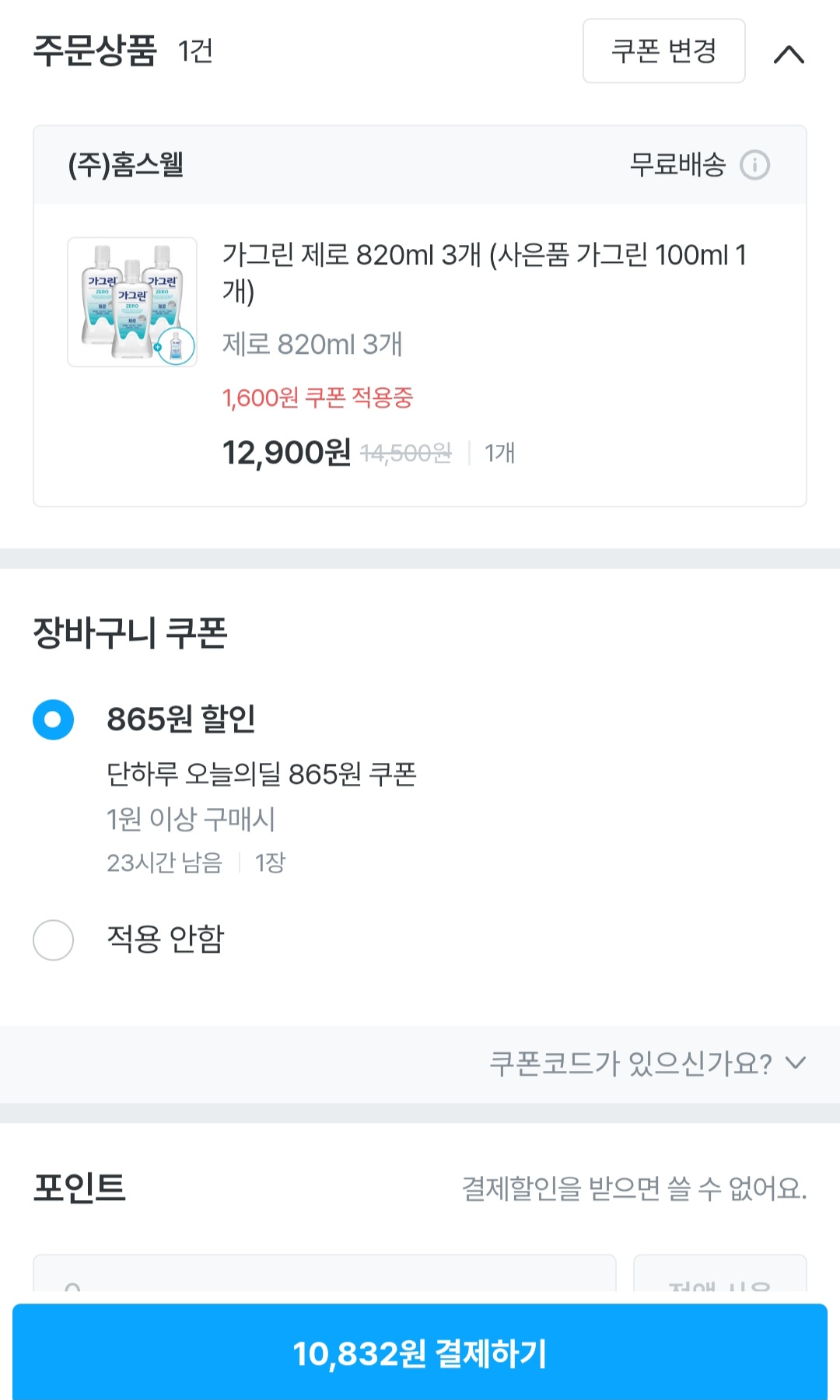Viewport: 840px width, 1400px height.
Task: Tap the seller name (주)홈스웰
Action: point(126,165)
